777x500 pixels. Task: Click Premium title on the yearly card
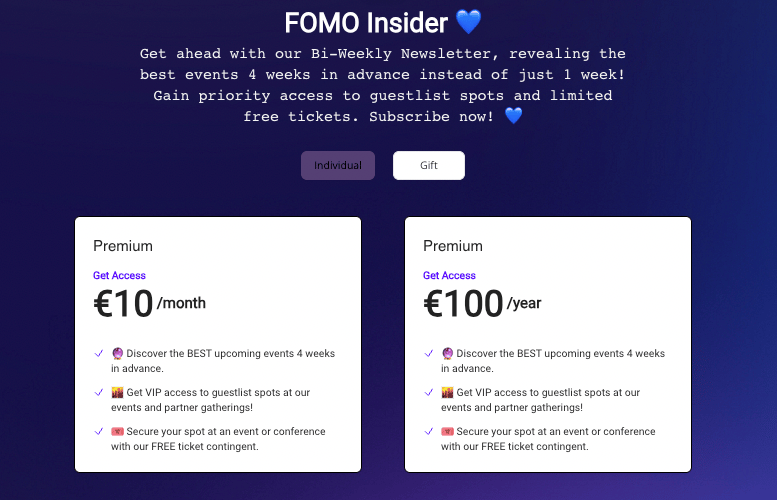[x=453, y=246]
